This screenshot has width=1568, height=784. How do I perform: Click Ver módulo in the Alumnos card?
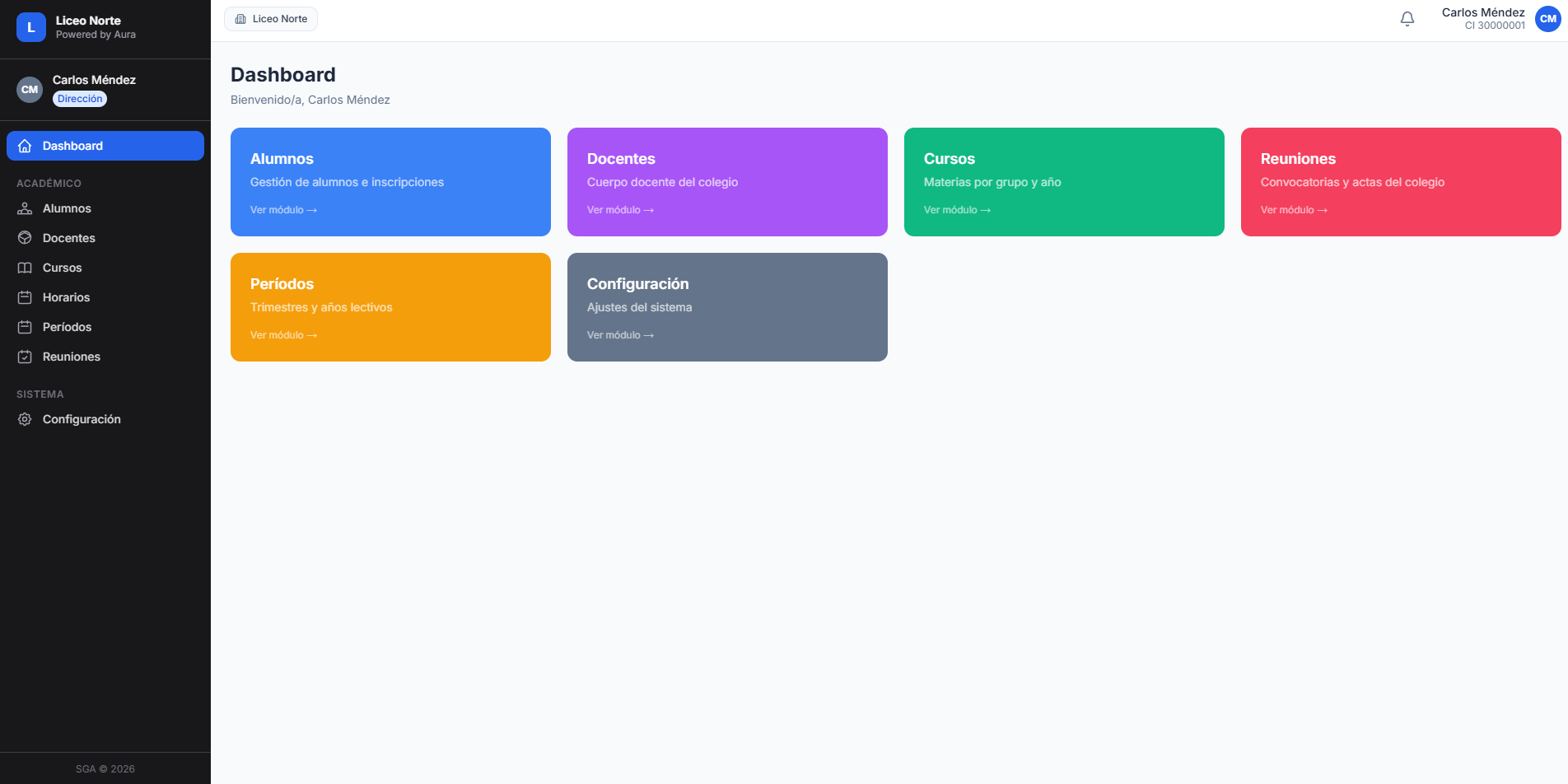pos(283,210)
